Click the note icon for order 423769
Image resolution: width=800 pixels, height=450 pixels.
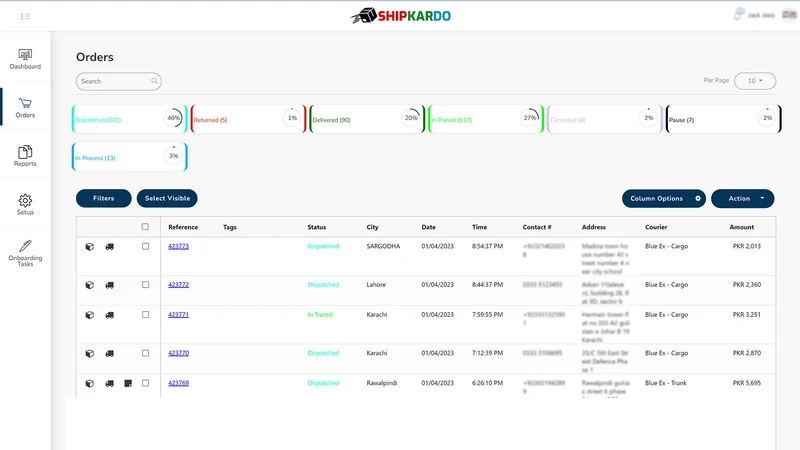[x=128, y=383]
